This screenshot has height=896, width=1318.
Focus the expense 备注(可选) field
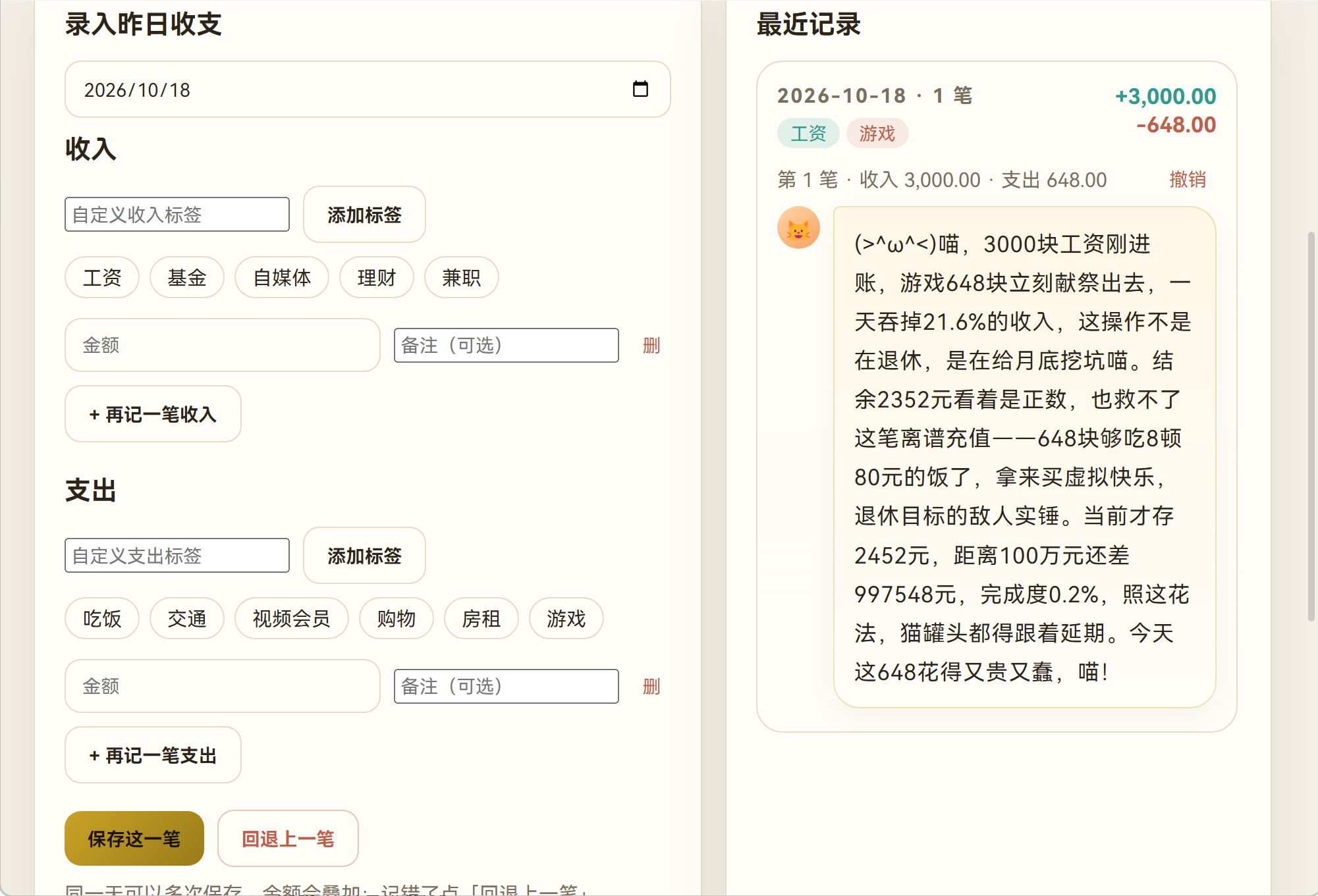[x=507, y=686]
